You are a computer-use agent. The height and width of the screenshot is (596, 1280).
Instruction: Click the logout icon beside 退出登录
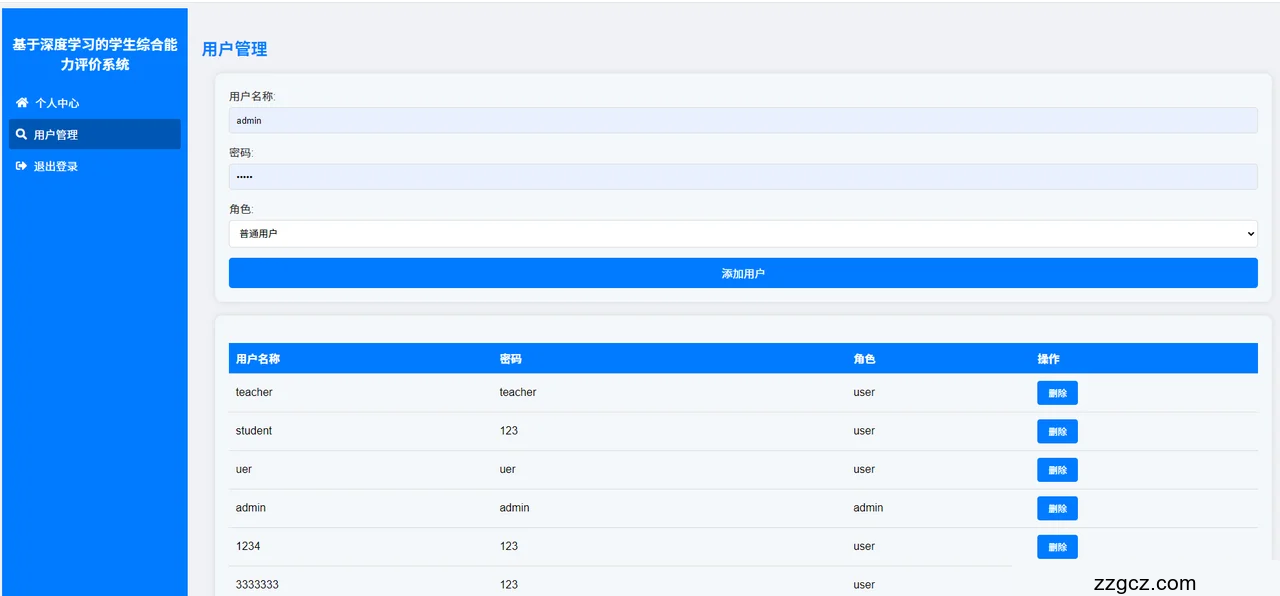[x=21, y=166]
